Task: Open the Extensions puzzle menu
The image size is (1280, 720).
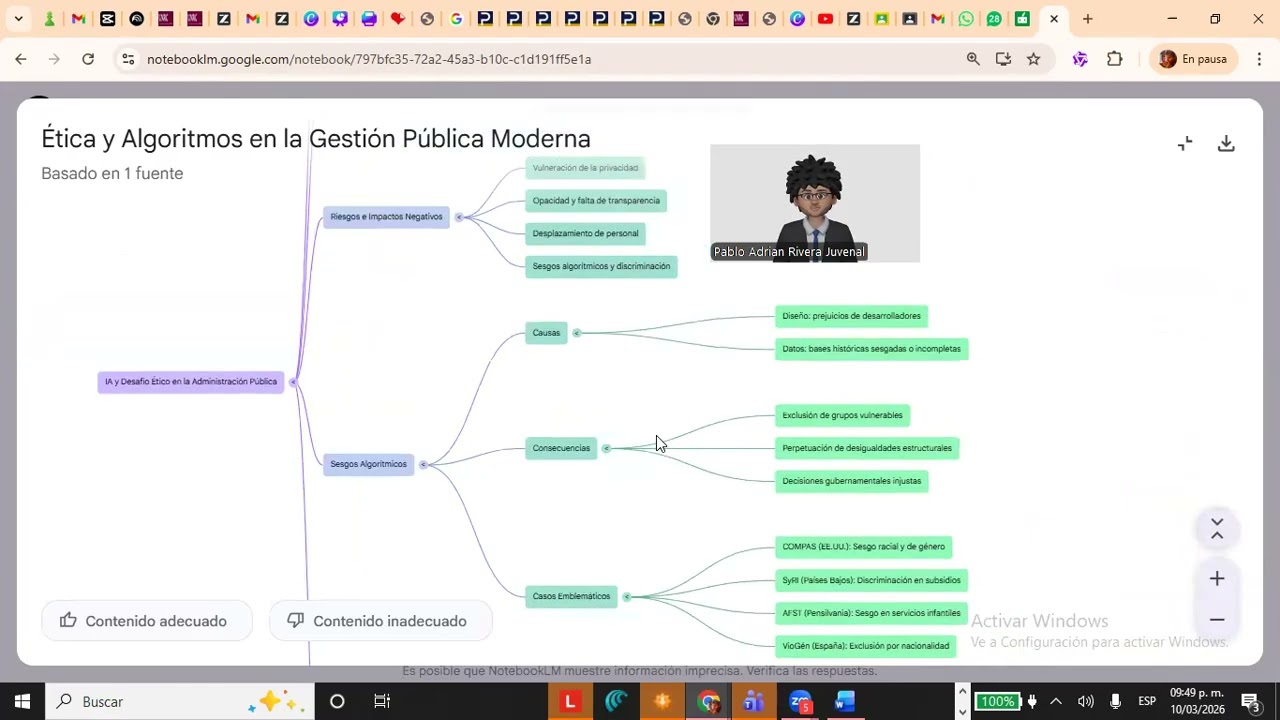Action: pos(1115,59)
